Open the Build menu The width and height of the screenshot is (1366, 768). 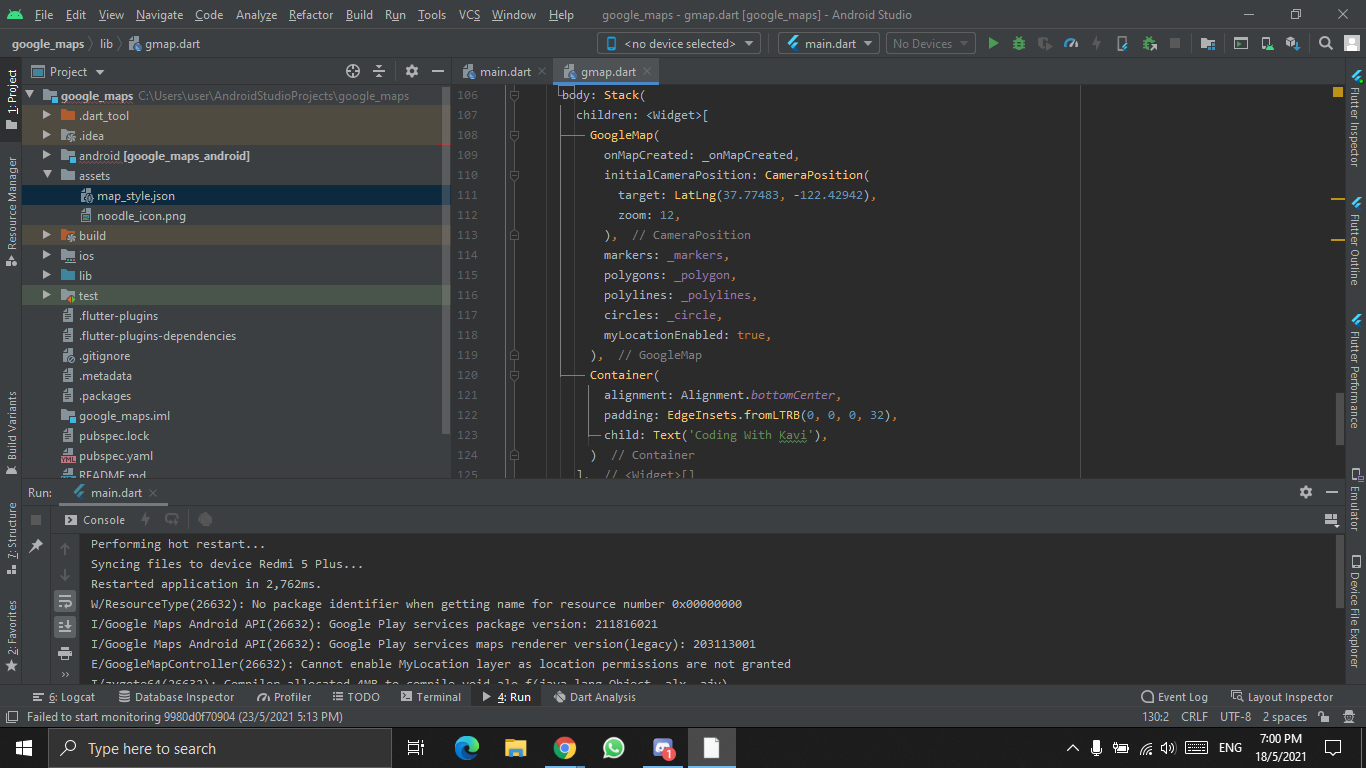tap(359, 15)
